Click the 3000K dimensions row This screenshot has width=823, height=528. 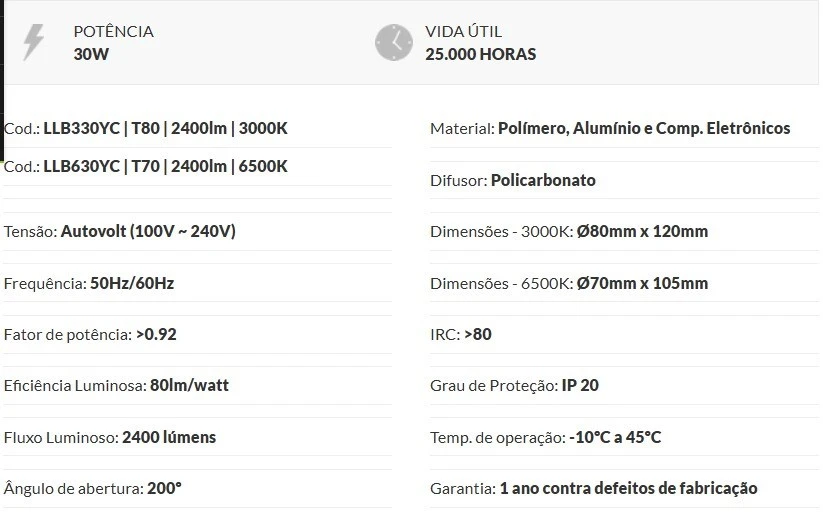tap(568, 231)
